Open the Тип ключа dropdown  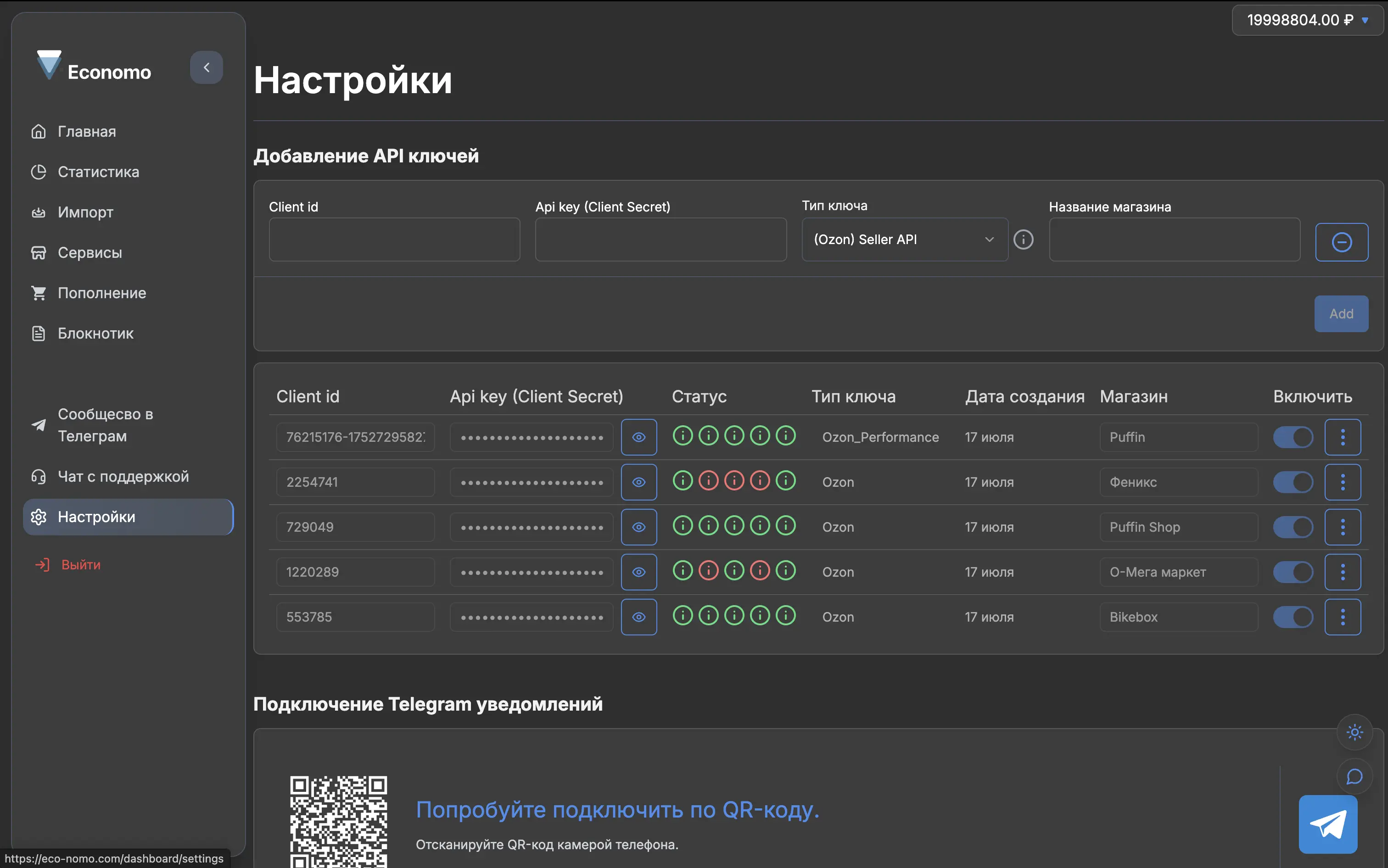point(905,239)
